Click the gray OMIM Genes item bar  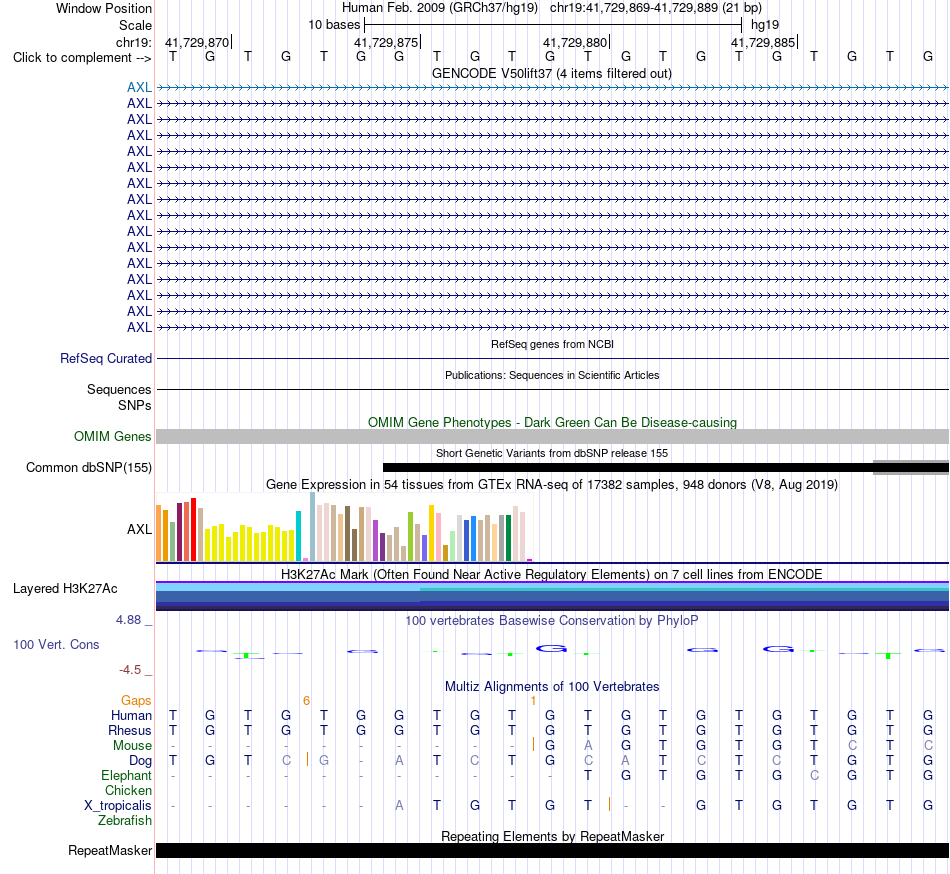(552, 437)
